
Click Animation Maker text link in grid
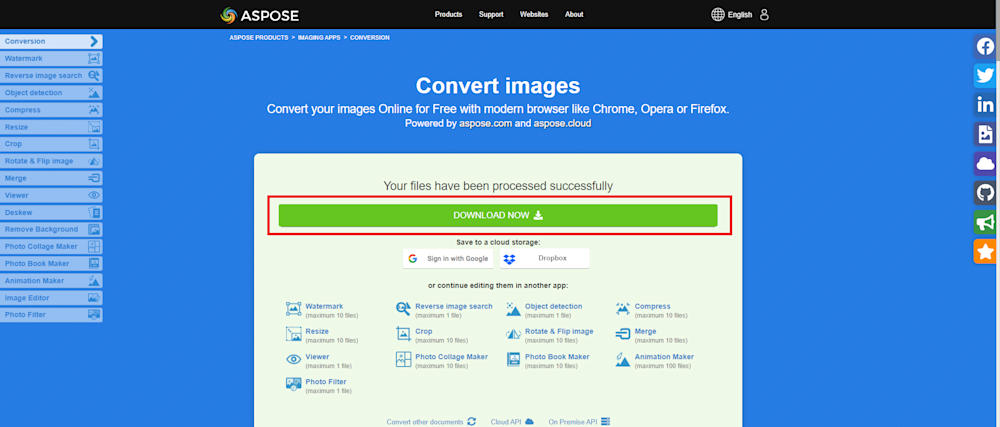(x=664, y=357)
